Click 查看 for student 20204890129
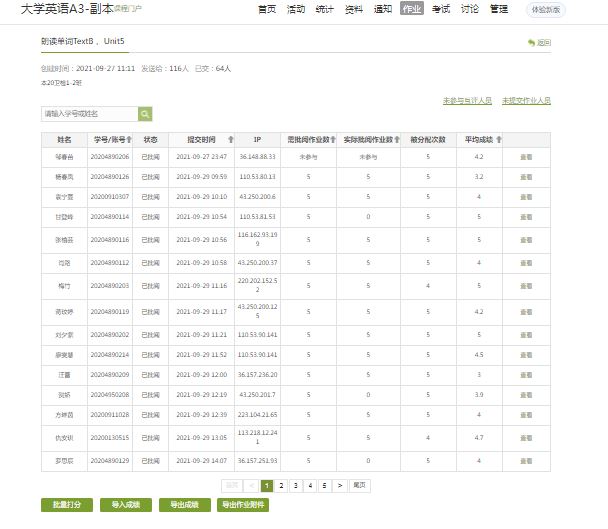608x529 pixels. point(526,461)
